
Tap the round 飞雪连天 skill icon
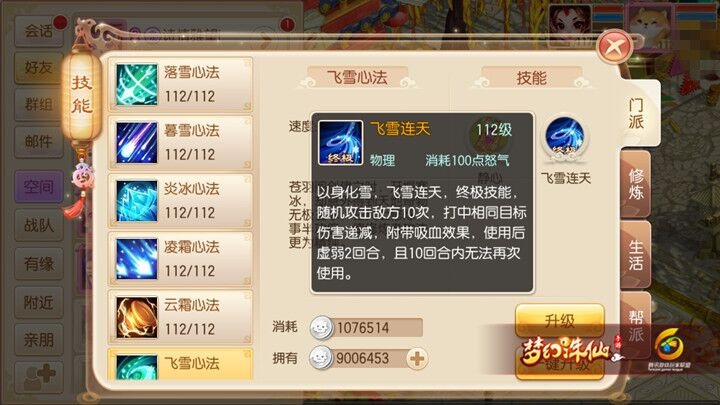564,138
